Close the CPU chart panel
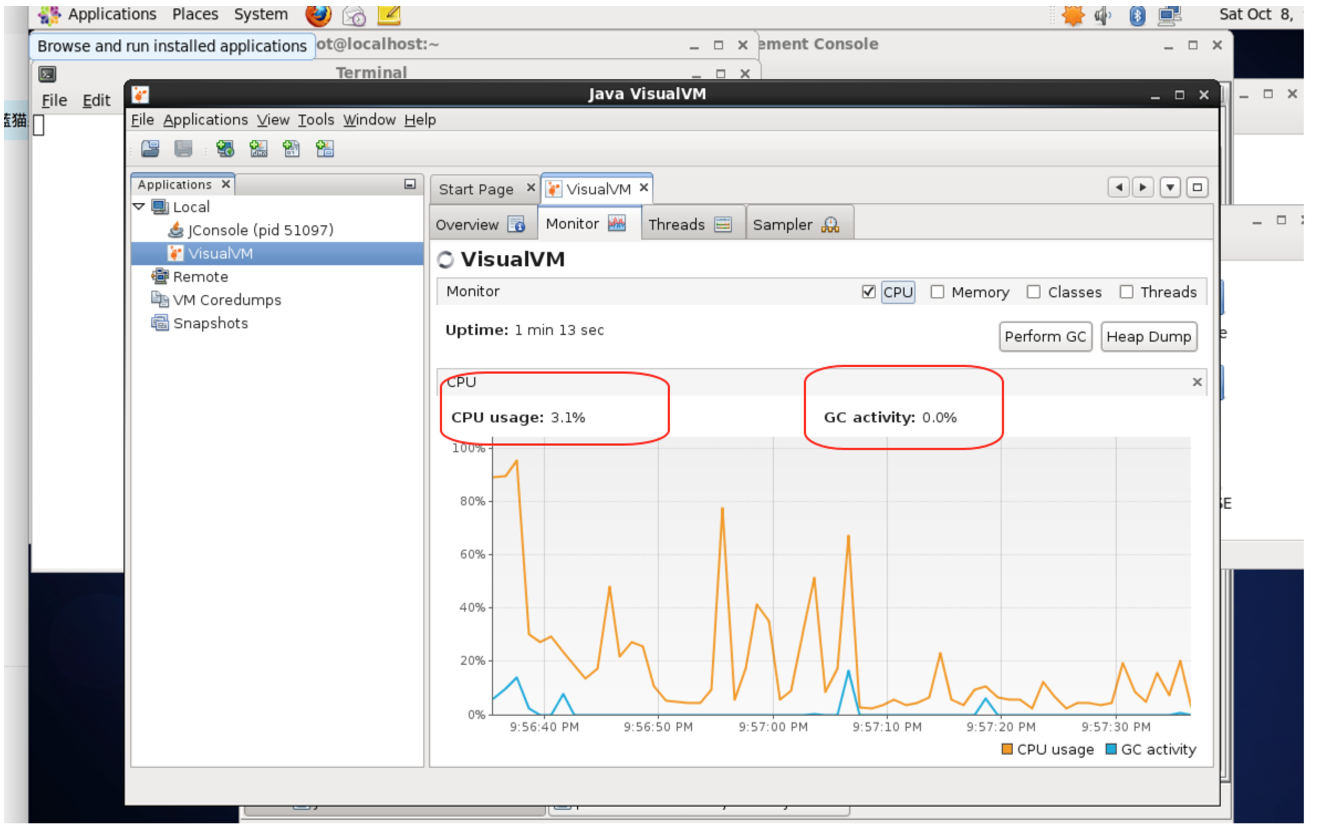Viewport: 1320px width, 834px height. [1197, 382]
